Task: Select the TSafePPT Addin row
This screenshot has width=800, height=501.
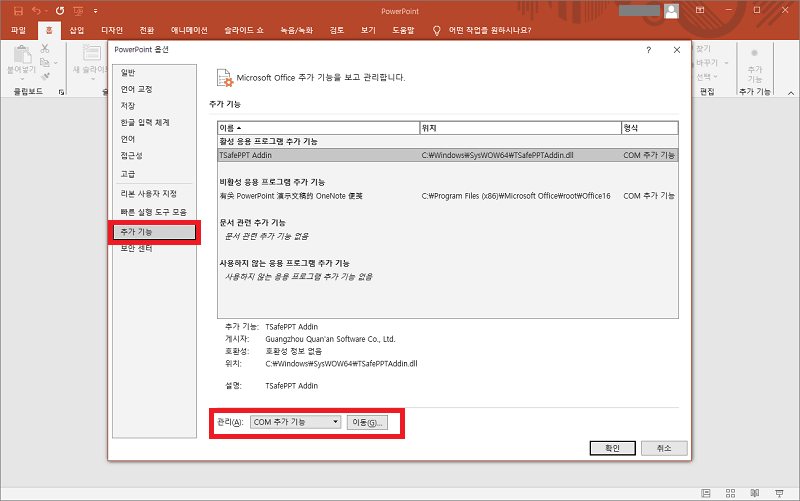Action: pos(447,155)
